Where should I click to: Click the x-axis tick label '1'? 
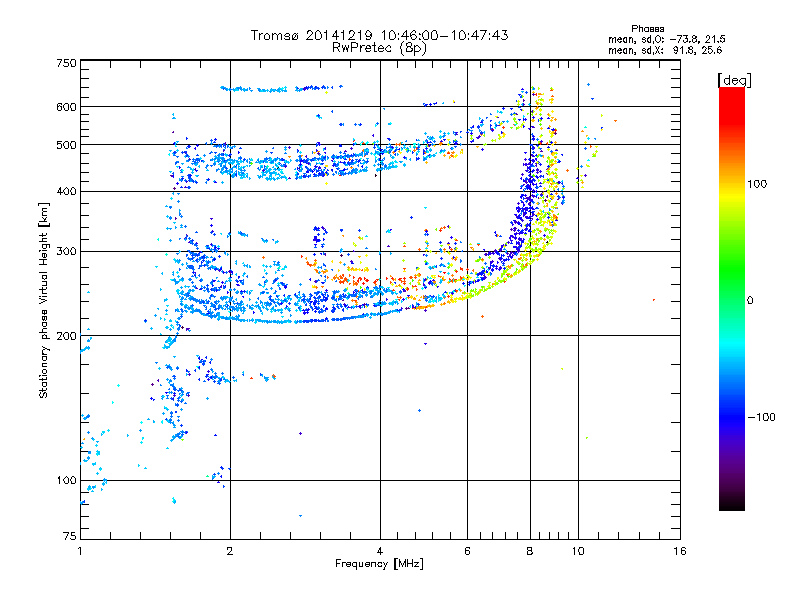[x=80, y=551]
